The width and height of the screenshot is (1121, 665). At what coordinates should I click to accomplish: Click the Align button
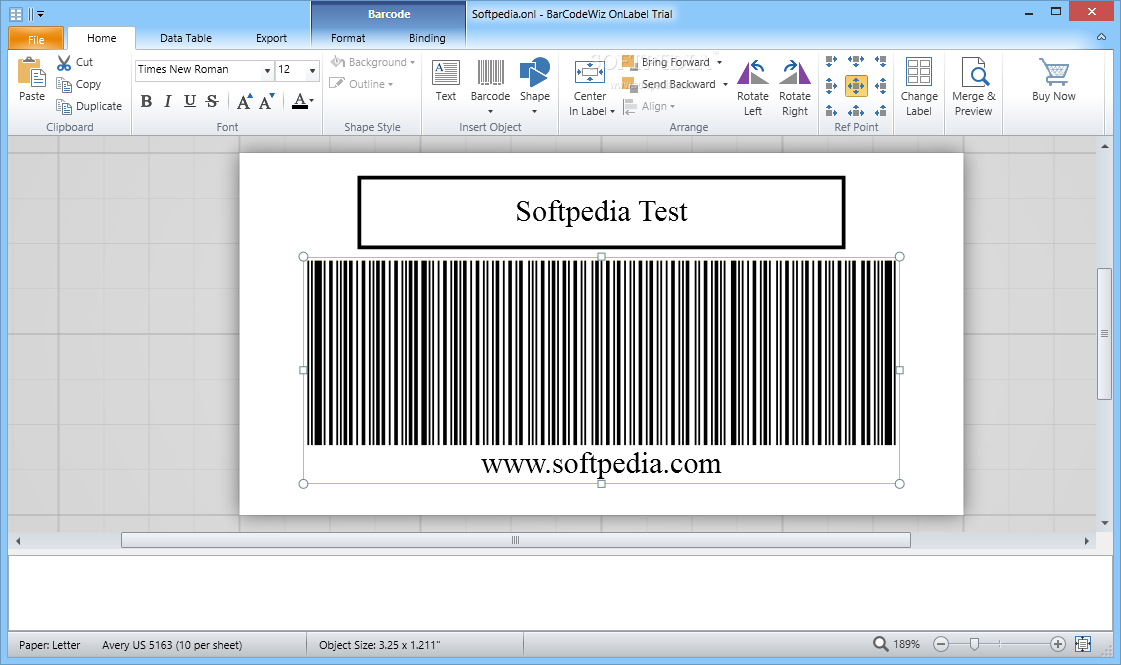(649, 106)
